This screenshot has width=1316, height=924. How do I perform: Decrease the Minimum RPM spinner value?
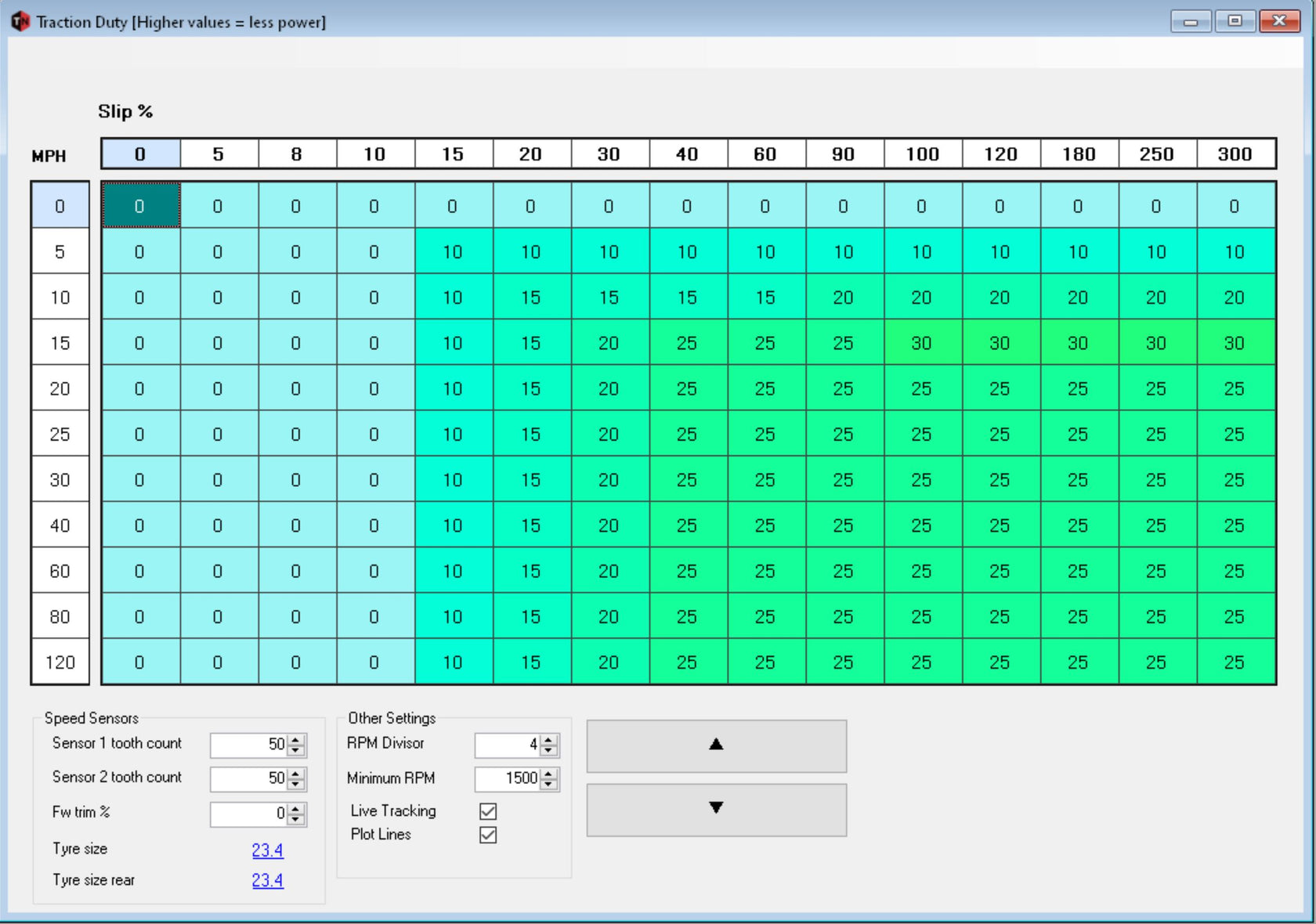pyautogui.click(x=549, y=783)
